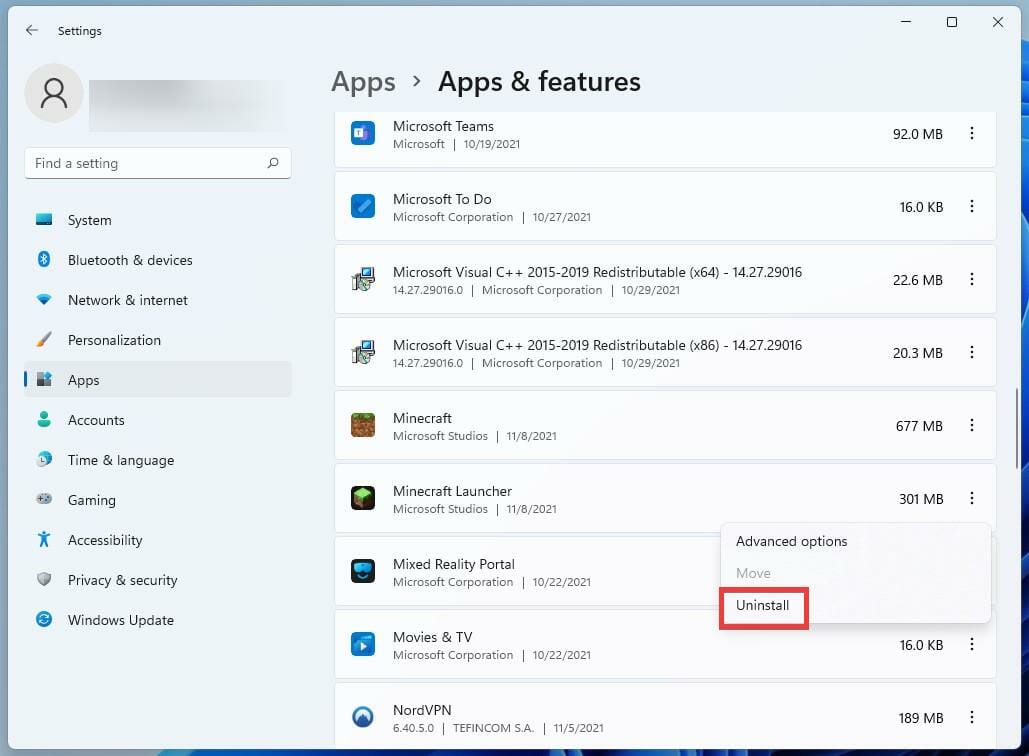Select Apps in the sidebar

point(158,380)
